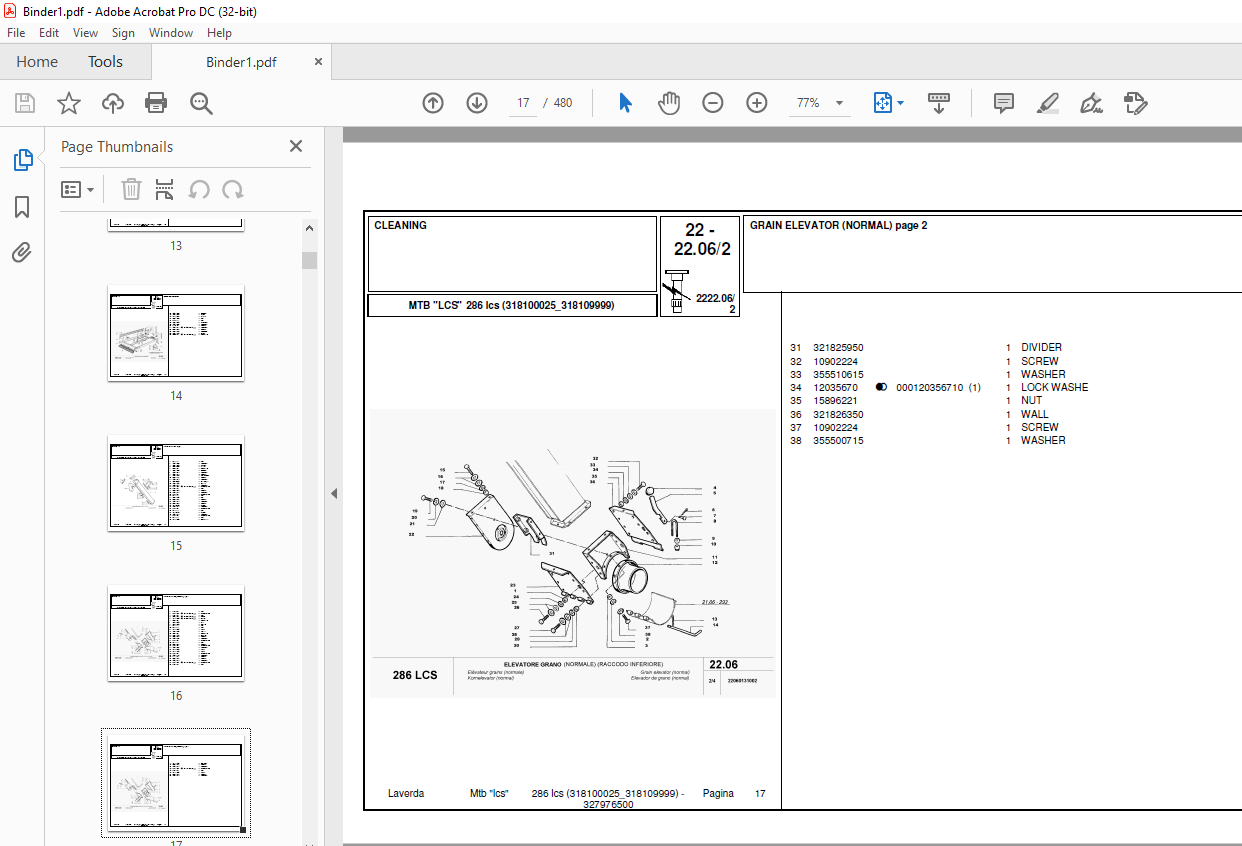Toggle scrolling mode keyboard icon
The width and height of the screenshot is (1242, 846).
[939, 103]
